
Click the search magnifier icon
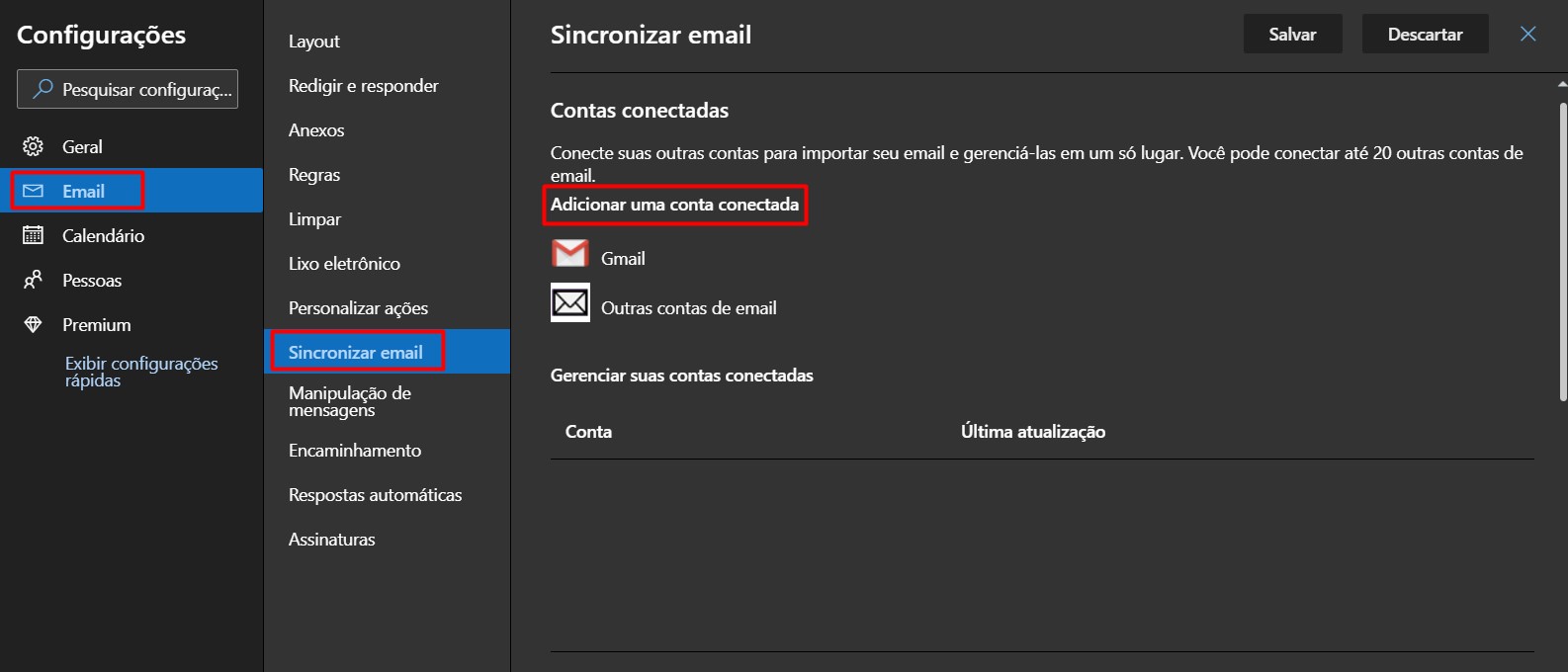click(43, 89)
